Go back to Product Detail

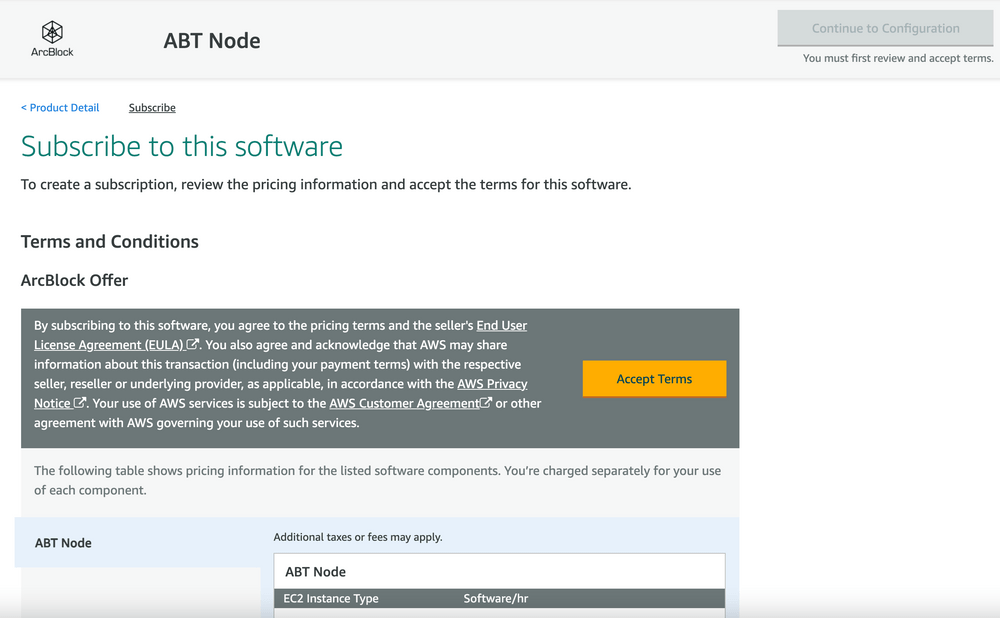pyautogui.click(x=60, y=108)
